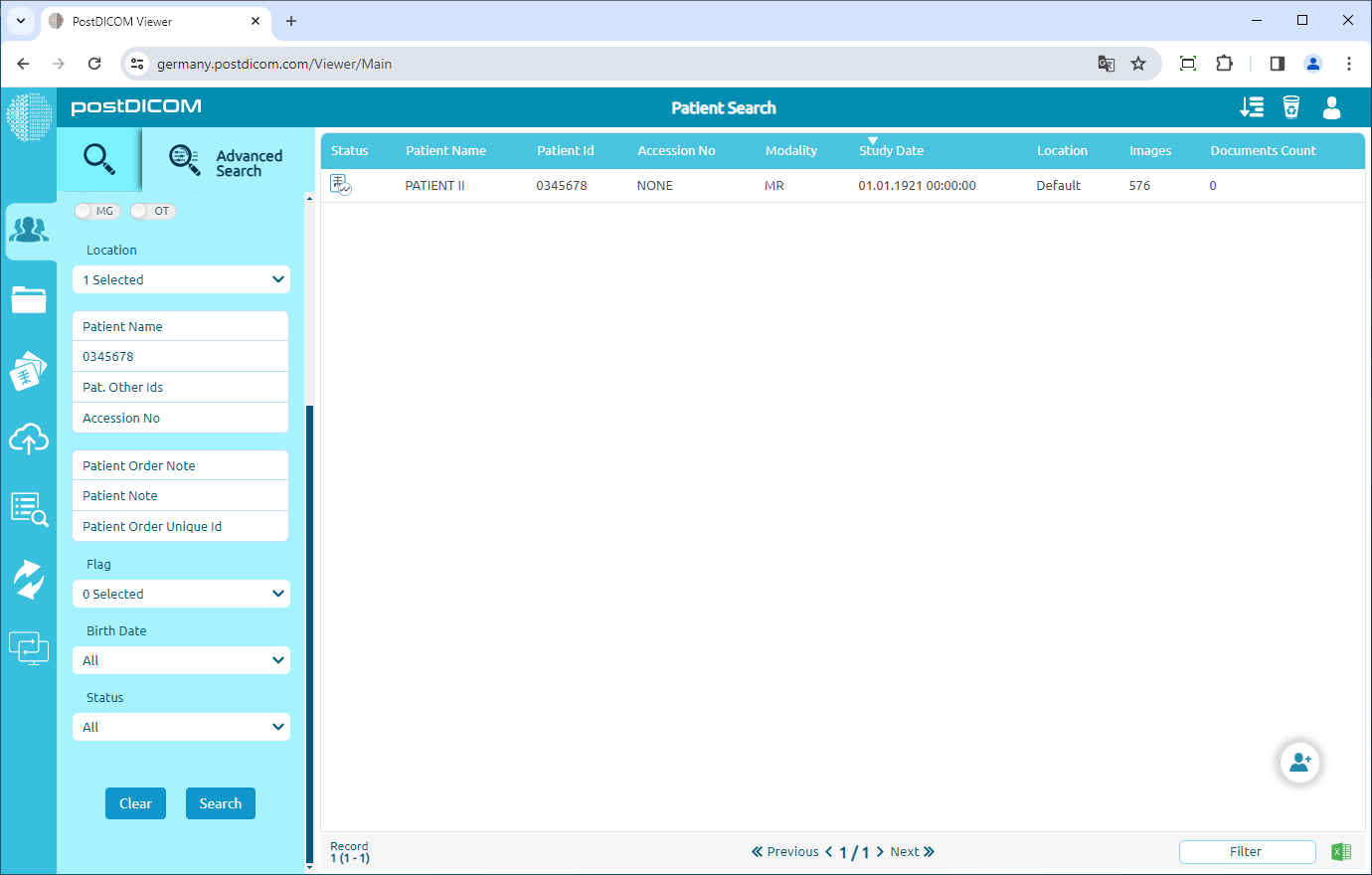Open the Flag selection dropdown
The width and height of the screenshot is (1372, 875).
click(x=181, y=594)
